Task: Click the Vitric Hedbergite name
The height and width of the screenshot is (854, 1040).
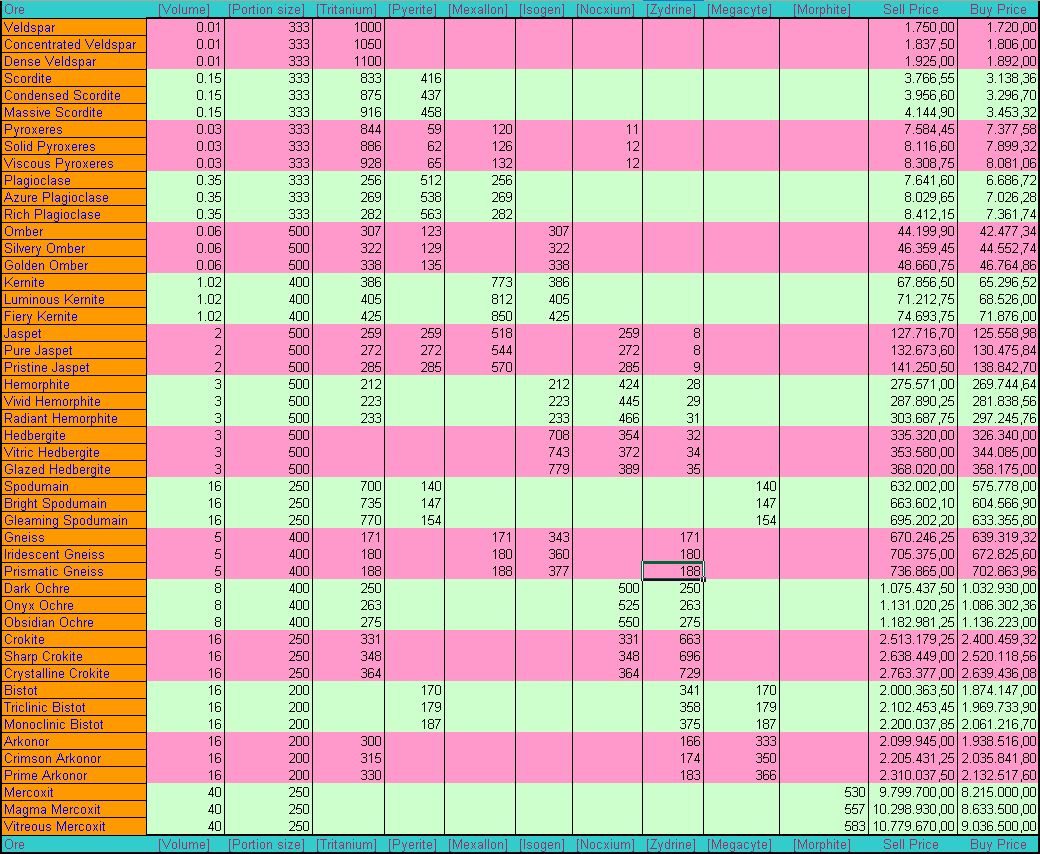Action: point(73,453)
